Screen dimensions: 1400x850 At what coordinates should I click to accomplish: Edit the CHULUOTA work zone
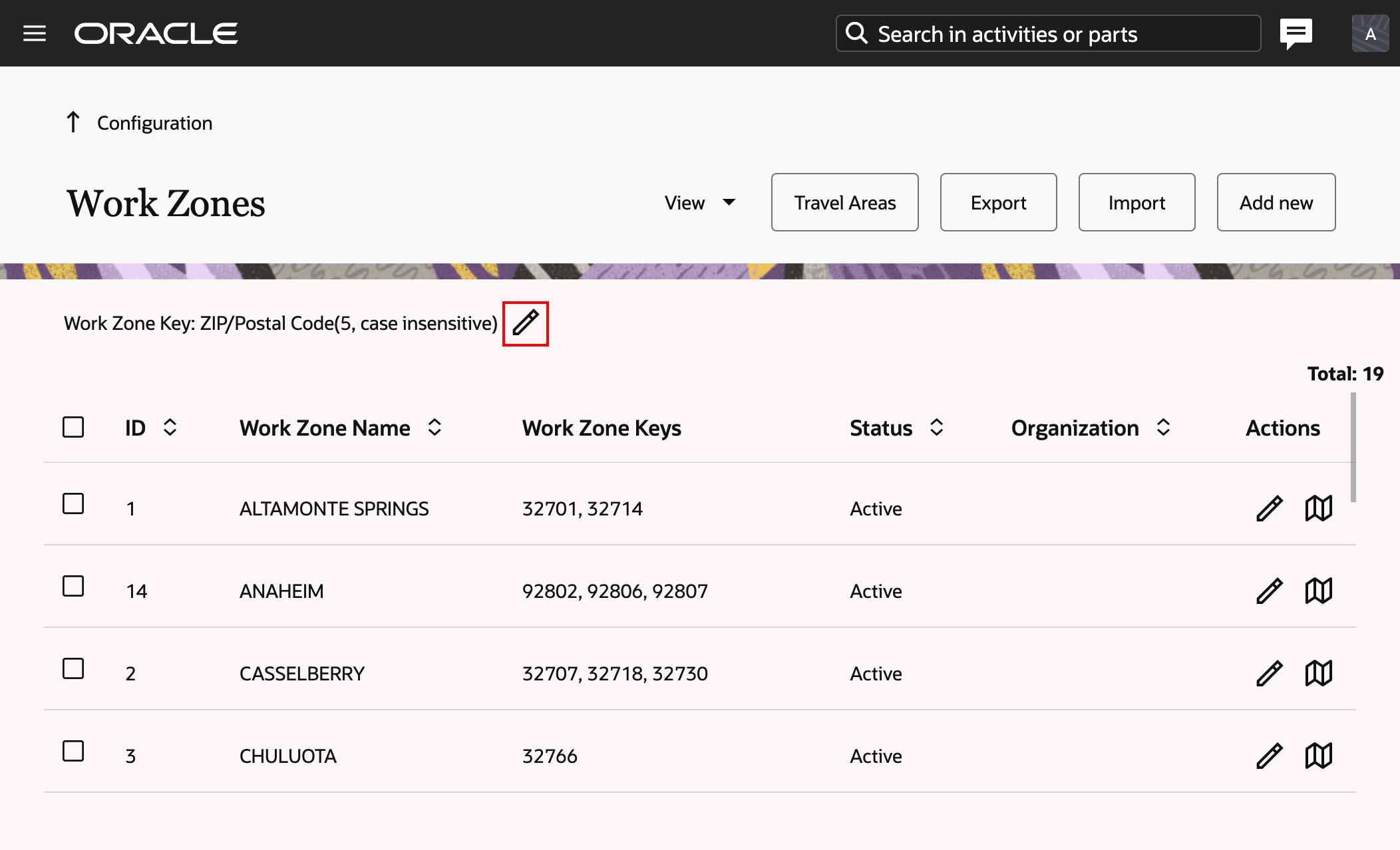(1269, 756)
